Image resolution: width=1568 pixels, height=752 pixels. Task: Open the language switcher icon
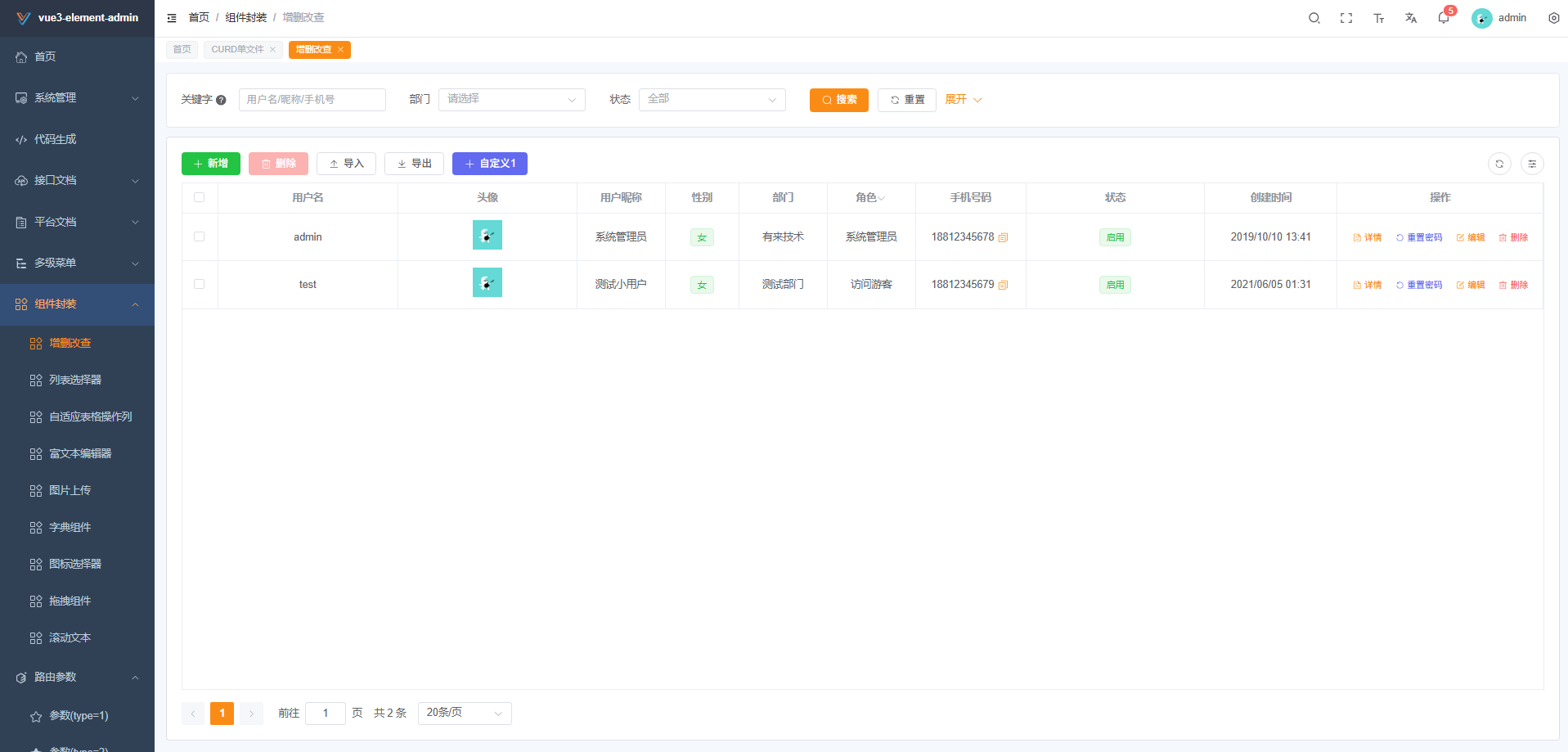point(1411,17)
